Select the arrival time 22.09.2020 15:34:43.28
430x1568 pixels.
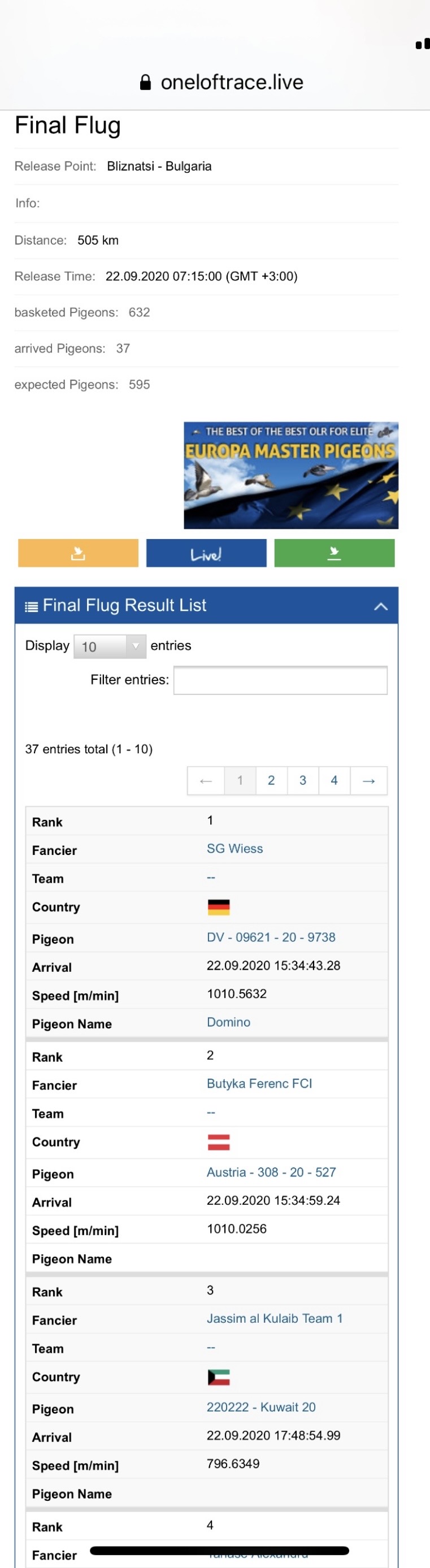tap(273, 966)
